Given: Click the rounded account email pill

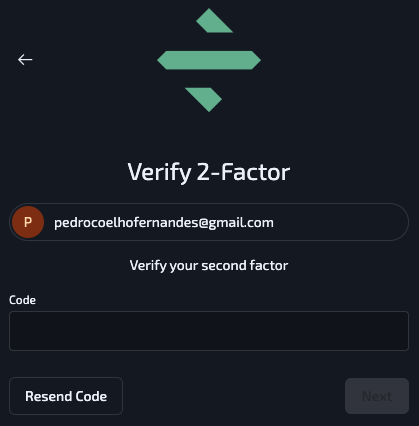Looking at the screenshot, I should pos(209,222).
